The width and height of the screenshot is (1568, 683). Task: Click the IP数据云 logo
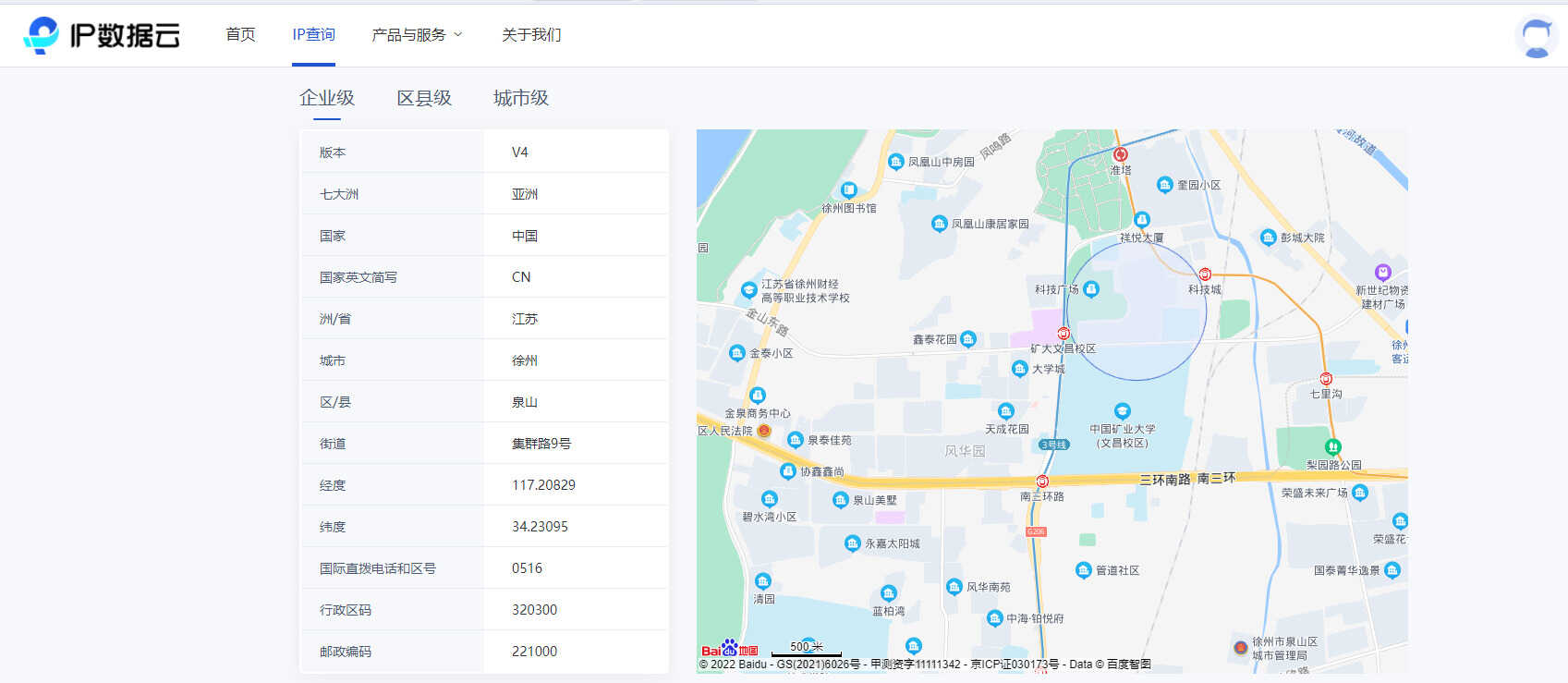102,35
